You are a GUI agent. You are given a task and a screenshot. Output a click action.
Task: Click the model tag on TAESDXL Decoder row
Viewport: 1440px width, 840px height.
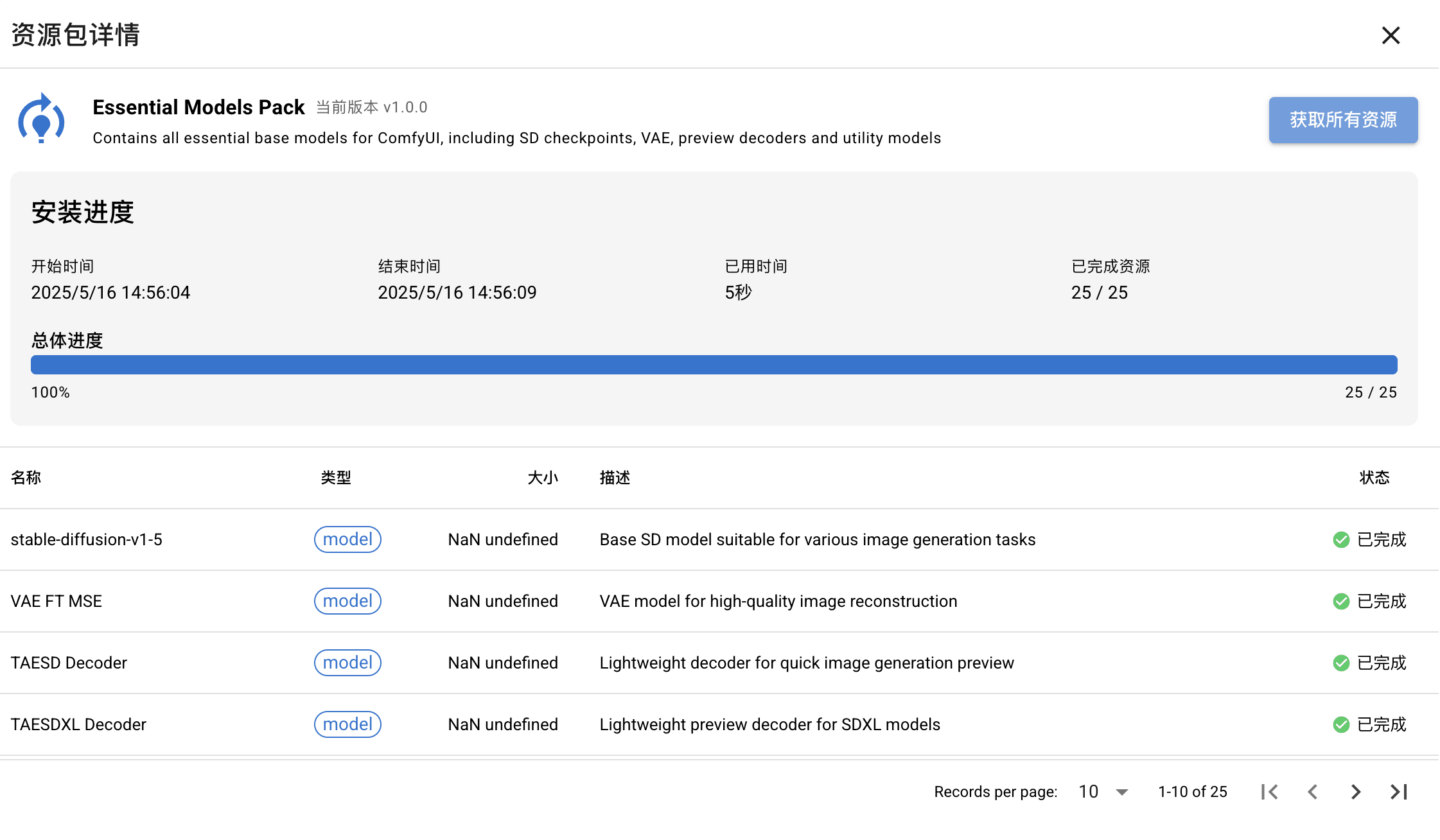(347, 724)
